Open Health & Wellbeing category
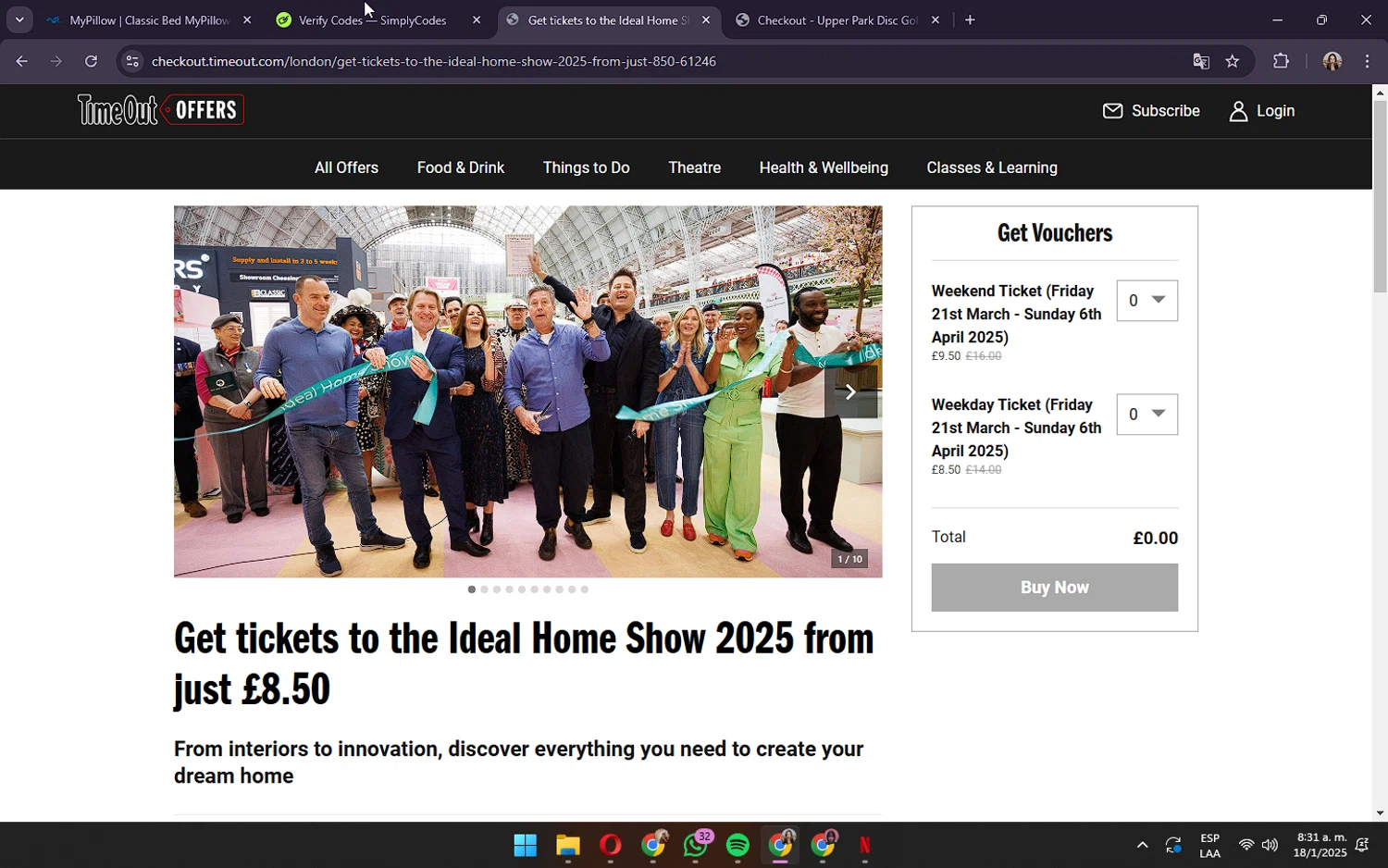 pyautogui.click(x=824, y=167)
